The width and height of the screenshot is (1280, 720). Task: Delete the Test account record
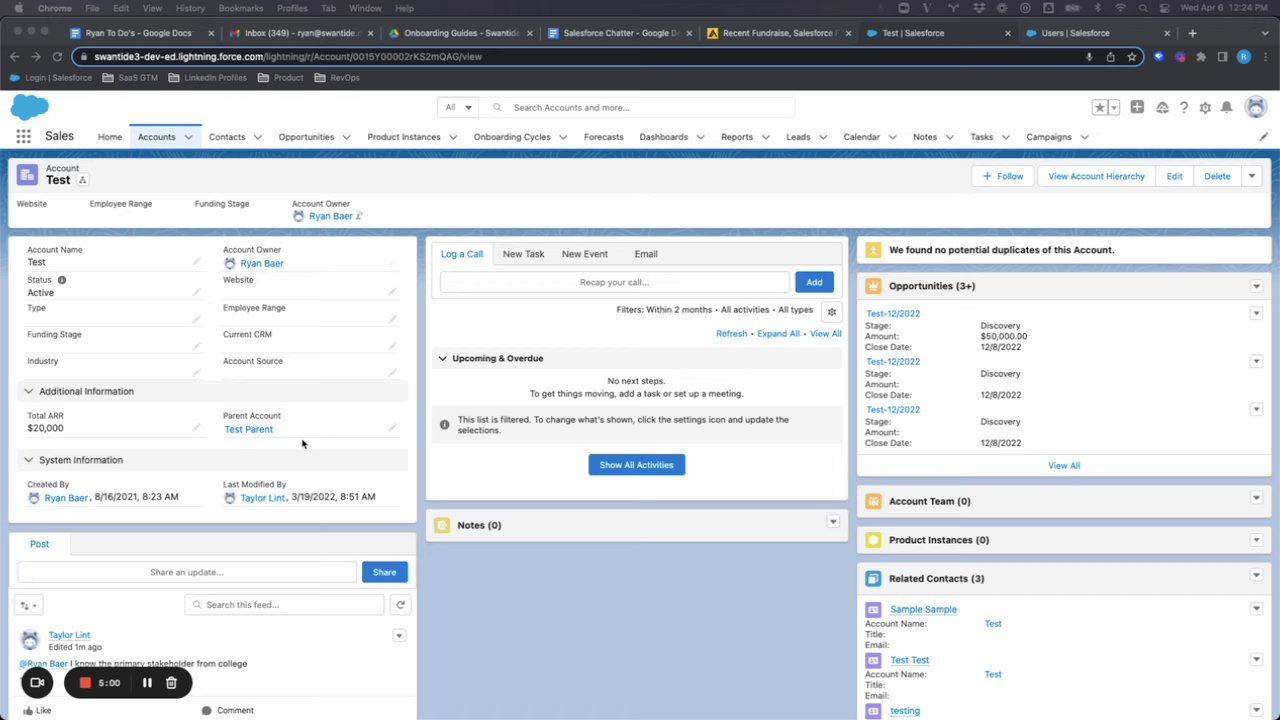click(x=1217, y=176)
